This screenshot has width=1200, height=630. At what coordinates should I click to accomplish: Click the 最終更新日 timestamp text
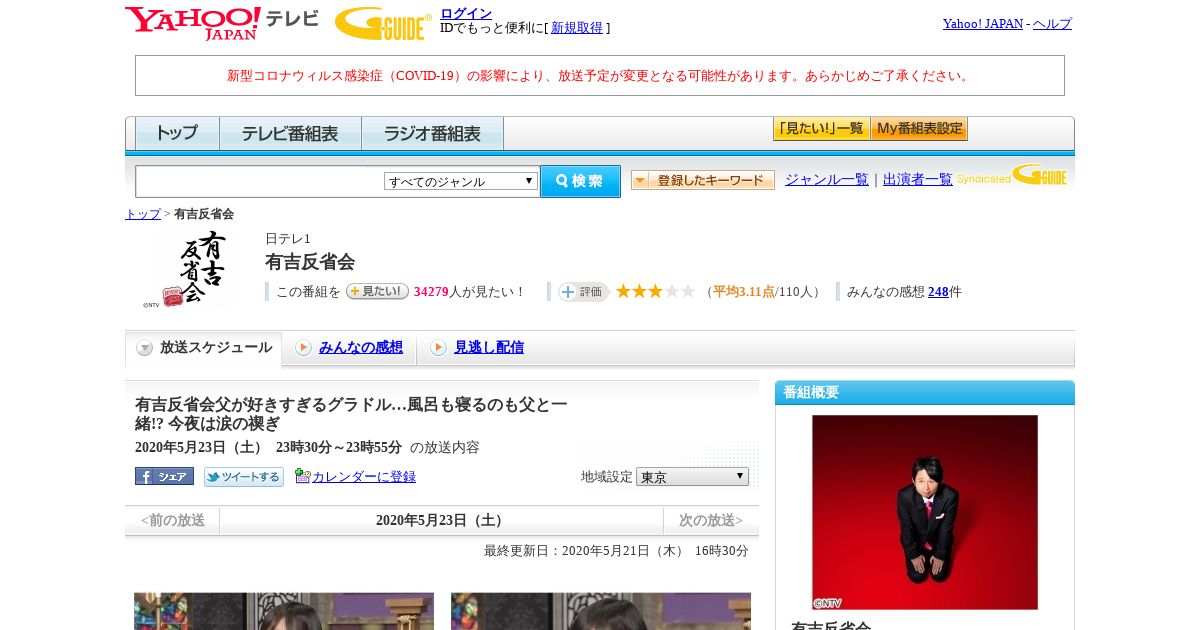tap(616, 551)
